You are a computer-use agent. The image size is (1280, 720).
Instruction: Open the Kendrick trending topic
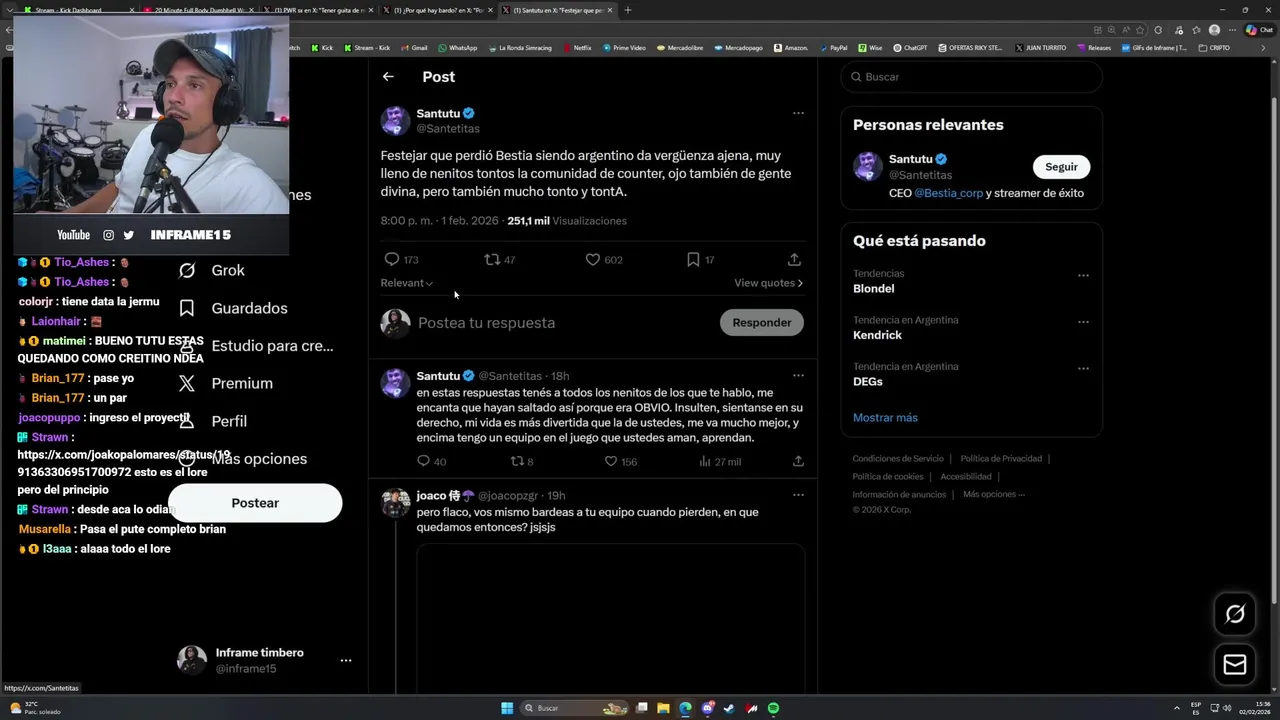pyautogui.click(x=877, y=335)
